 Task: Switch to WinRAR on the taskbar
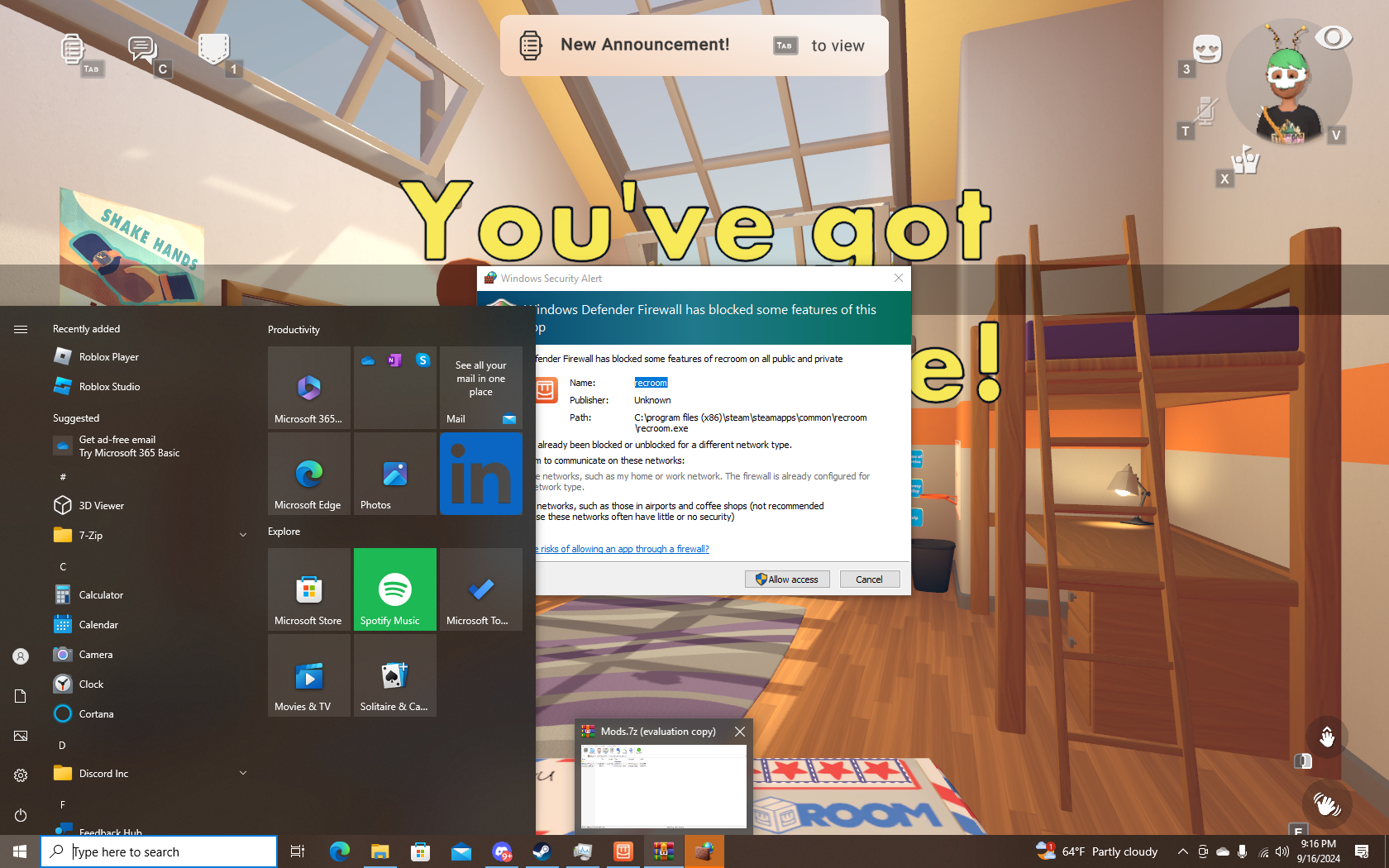pyautogui.click(x=664, y=851)
